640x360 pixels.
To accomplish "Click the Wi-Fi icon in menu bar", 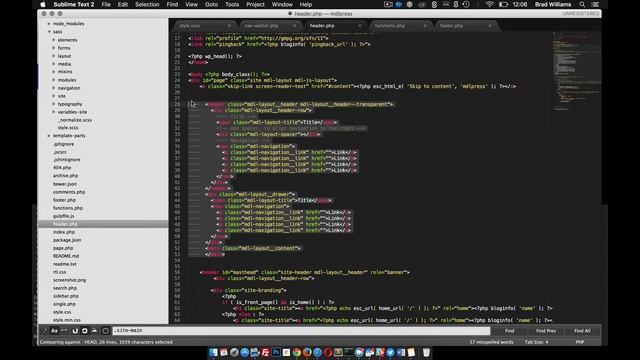I will (x=489, y=4).
